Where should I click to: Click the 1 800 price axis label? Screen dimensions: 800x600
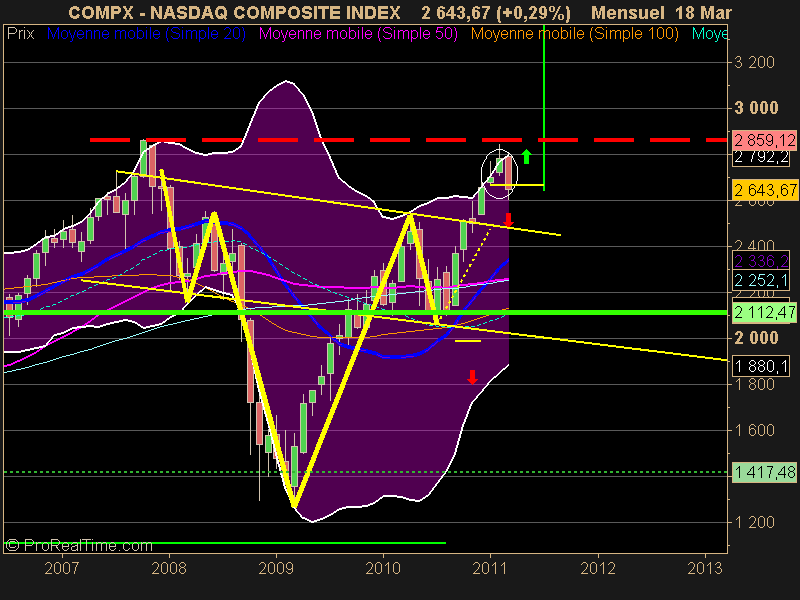(x=754, y=384)
